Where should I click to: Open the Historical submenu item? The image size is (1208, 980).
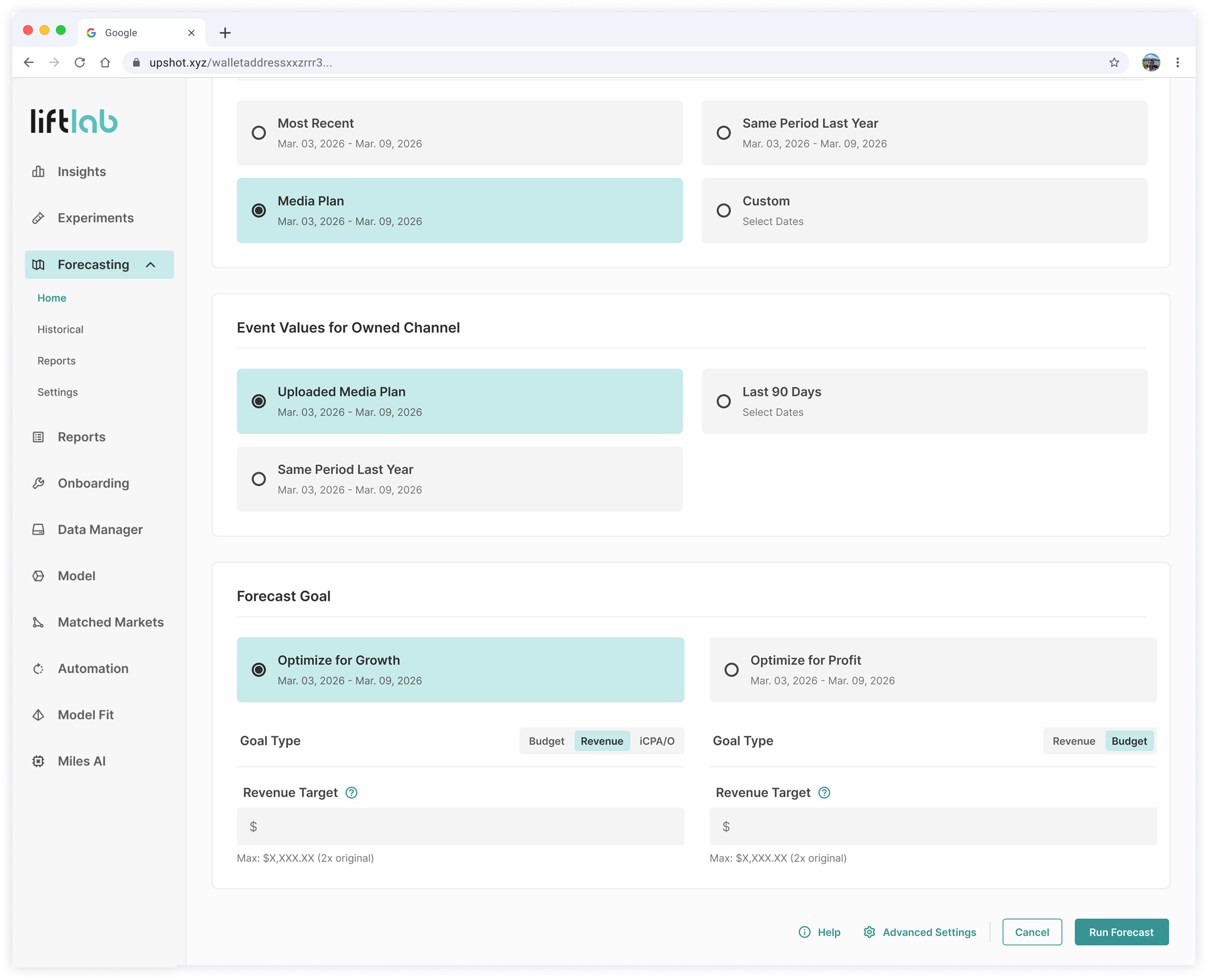(x=60, y=329)
